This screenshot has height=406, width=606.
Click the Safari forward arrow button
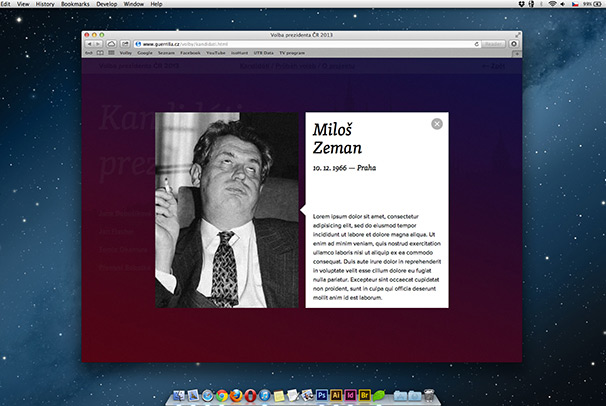(x=98, y=44)
